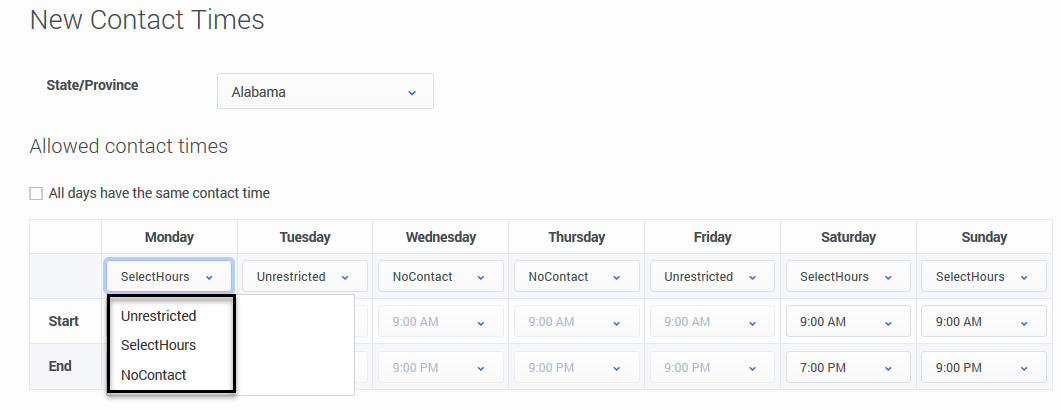This screenshot has width=1061, height=410.
Task: Open the Sunday start time 9:00 AM
Action: (x=983, y=322)
